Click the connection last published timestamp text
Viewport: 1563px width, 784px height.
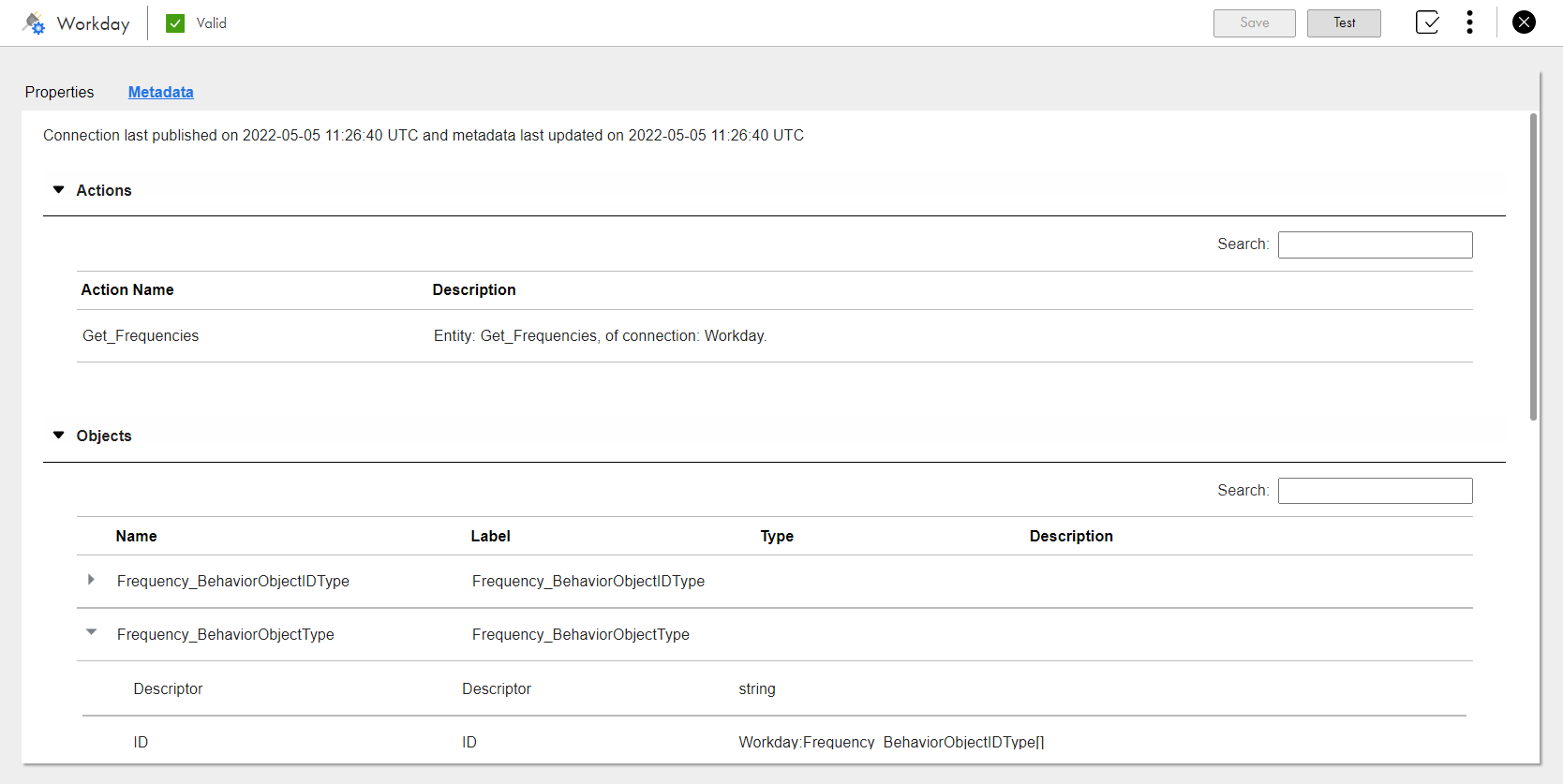424,136
